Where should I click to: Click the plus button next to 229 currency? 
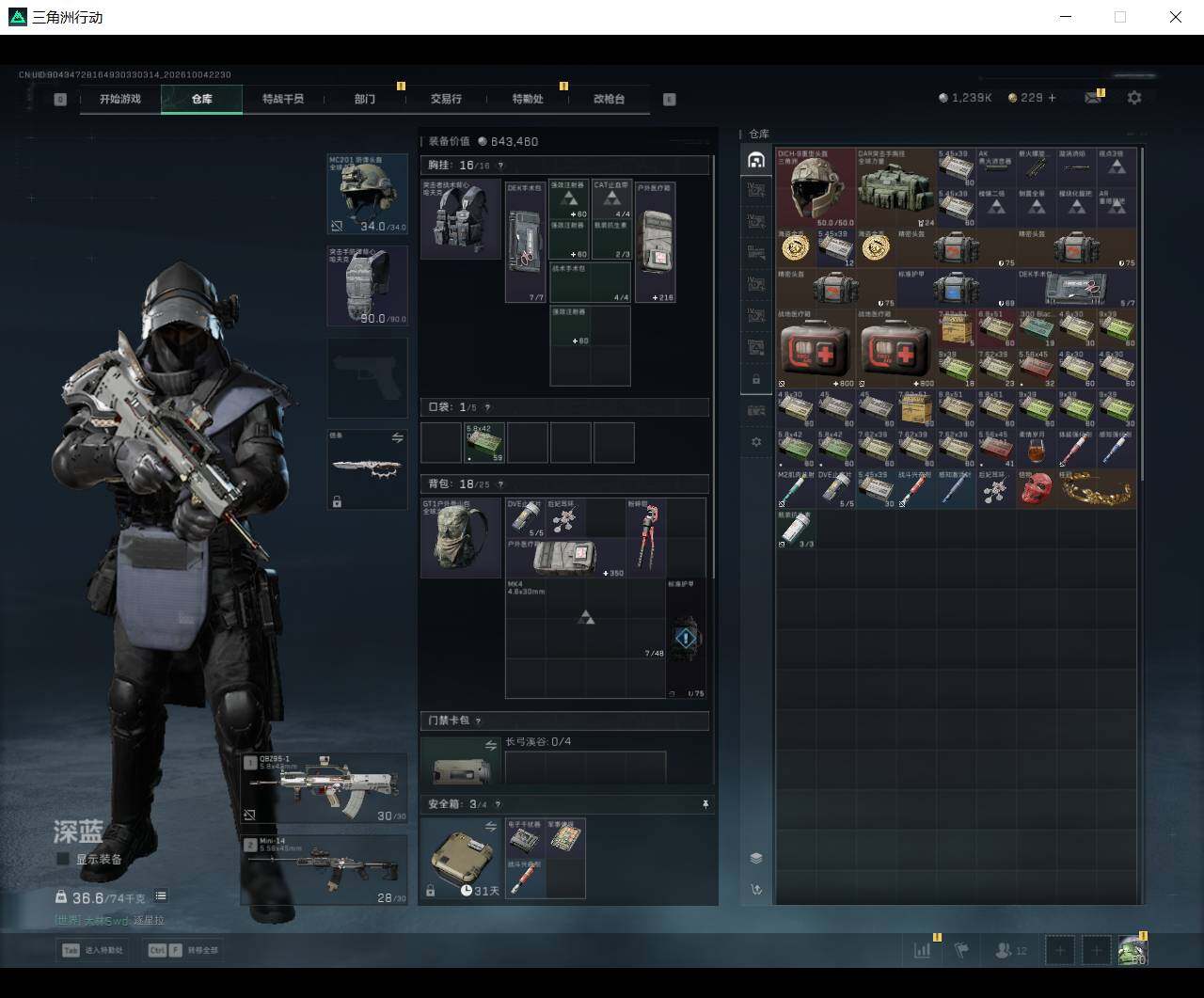[x=1052, y=98]
